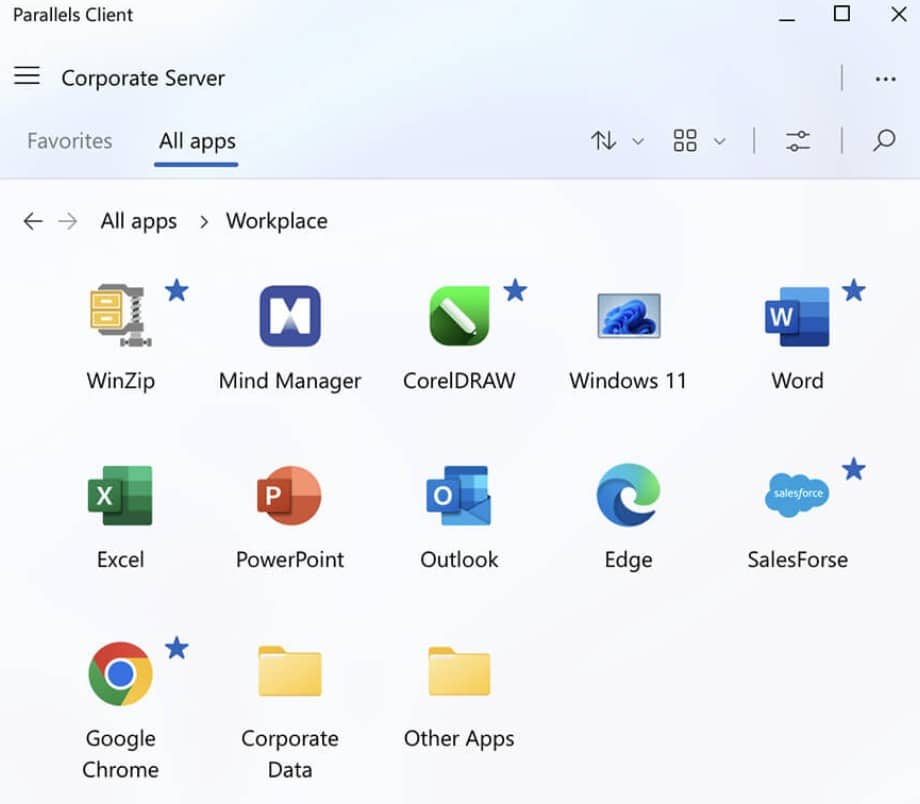
Task: Toggle the favorite star on Google Chrome
Action: [x=177, y=648]
